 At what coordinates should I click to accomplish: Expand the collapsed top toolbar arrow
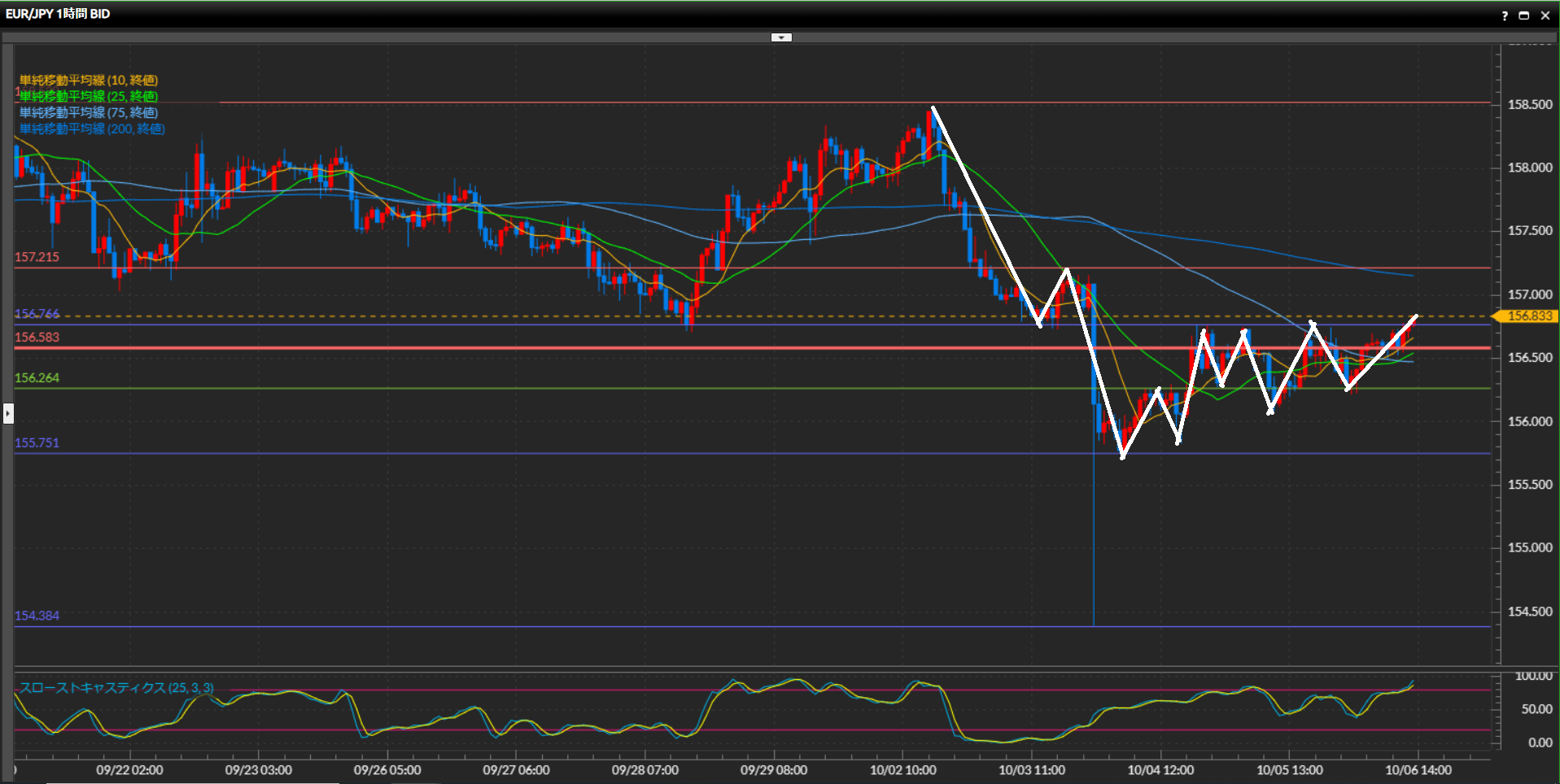(781, 37)
